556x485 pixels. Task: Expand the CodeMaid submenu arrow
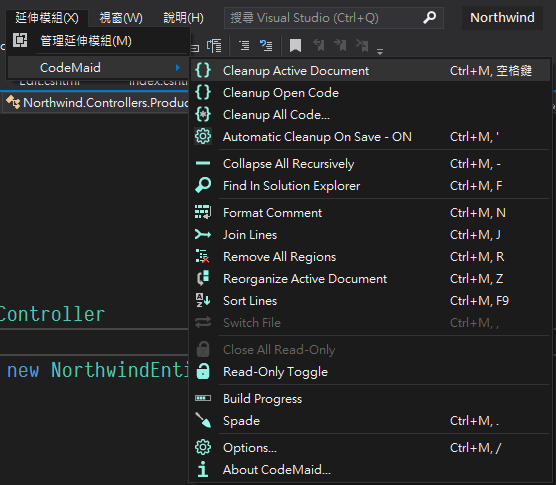click(178, 67)
